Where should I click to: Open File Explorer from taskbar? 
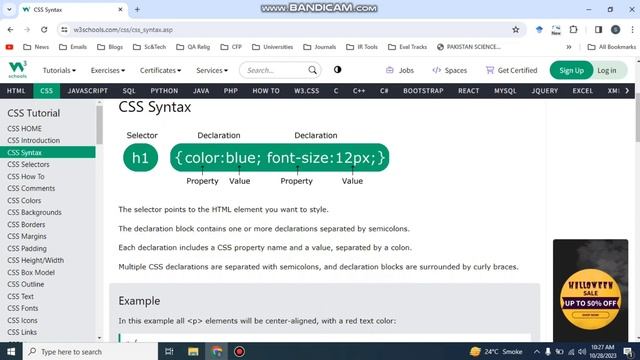click(193, 351)
